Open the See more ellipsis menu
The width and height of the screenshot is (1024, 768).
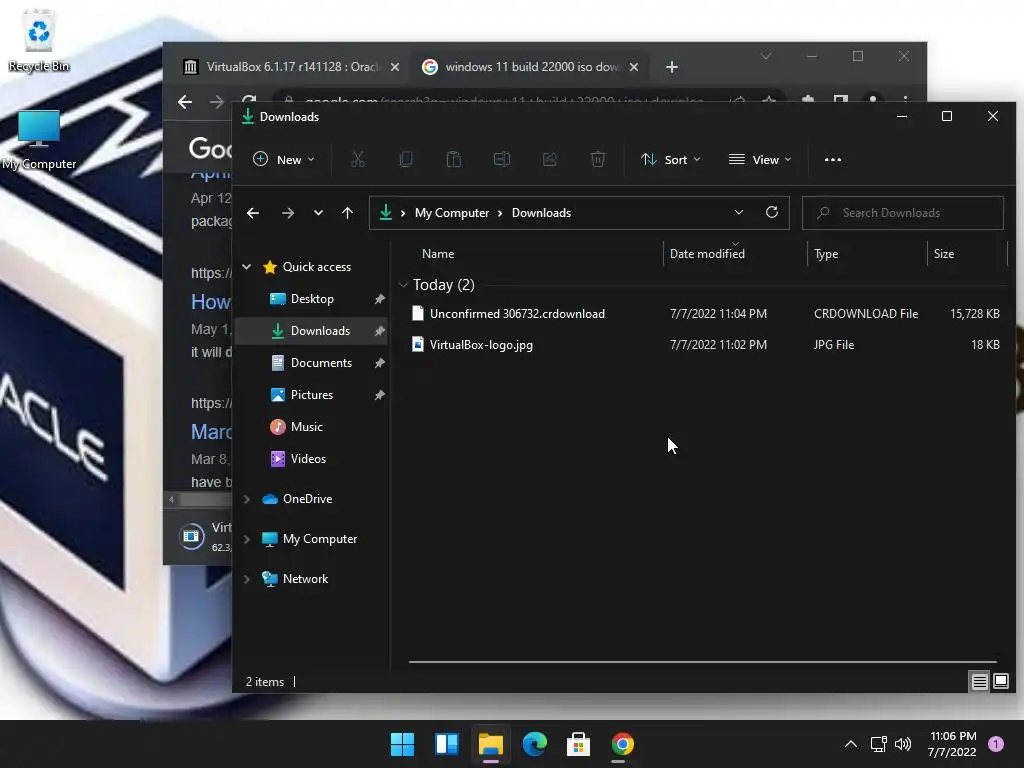pos(833,159)
